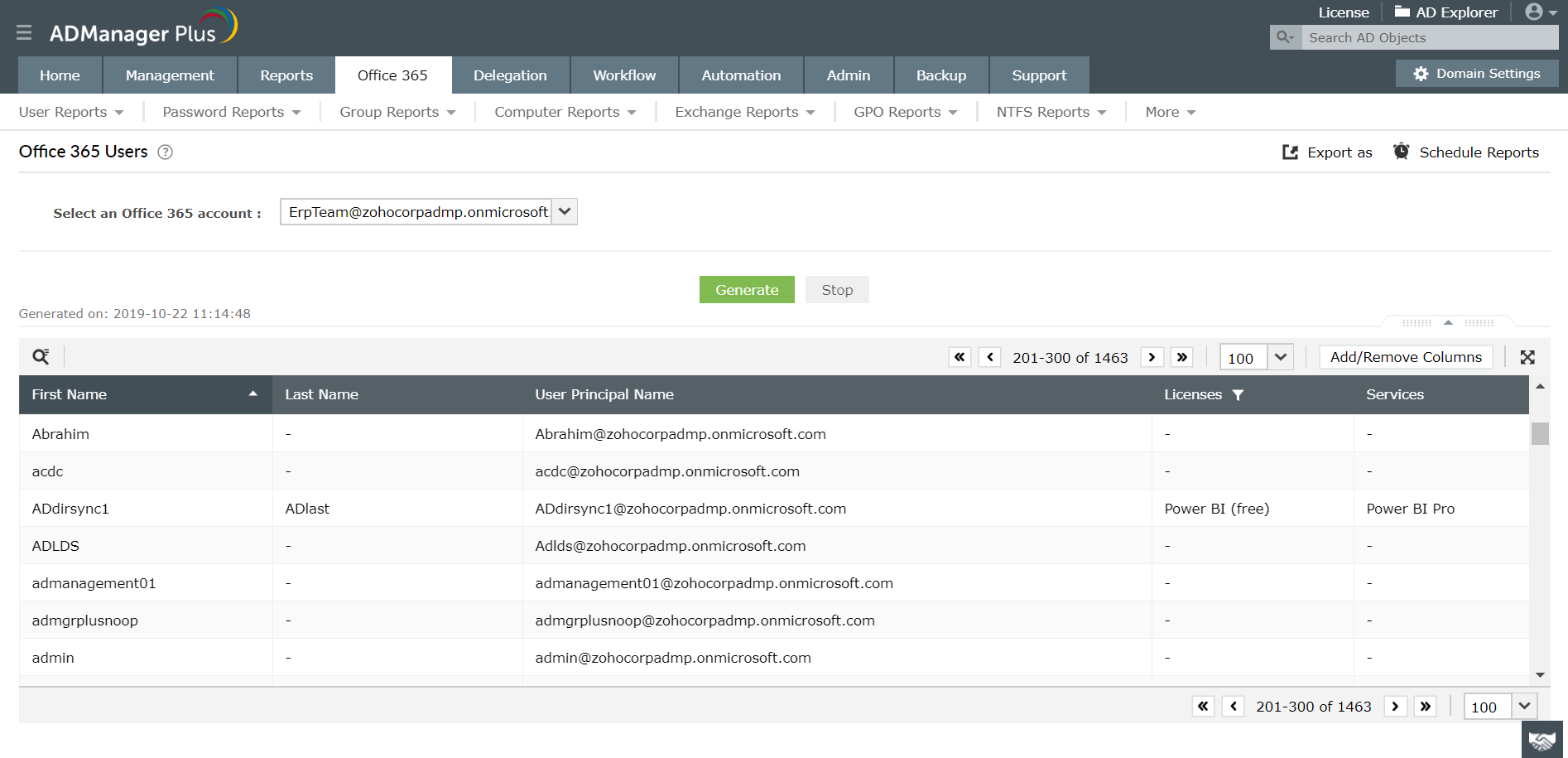This screenshot has width=1568, height=758.
Task: Open the Admin tab
Action: coord(849,75)
